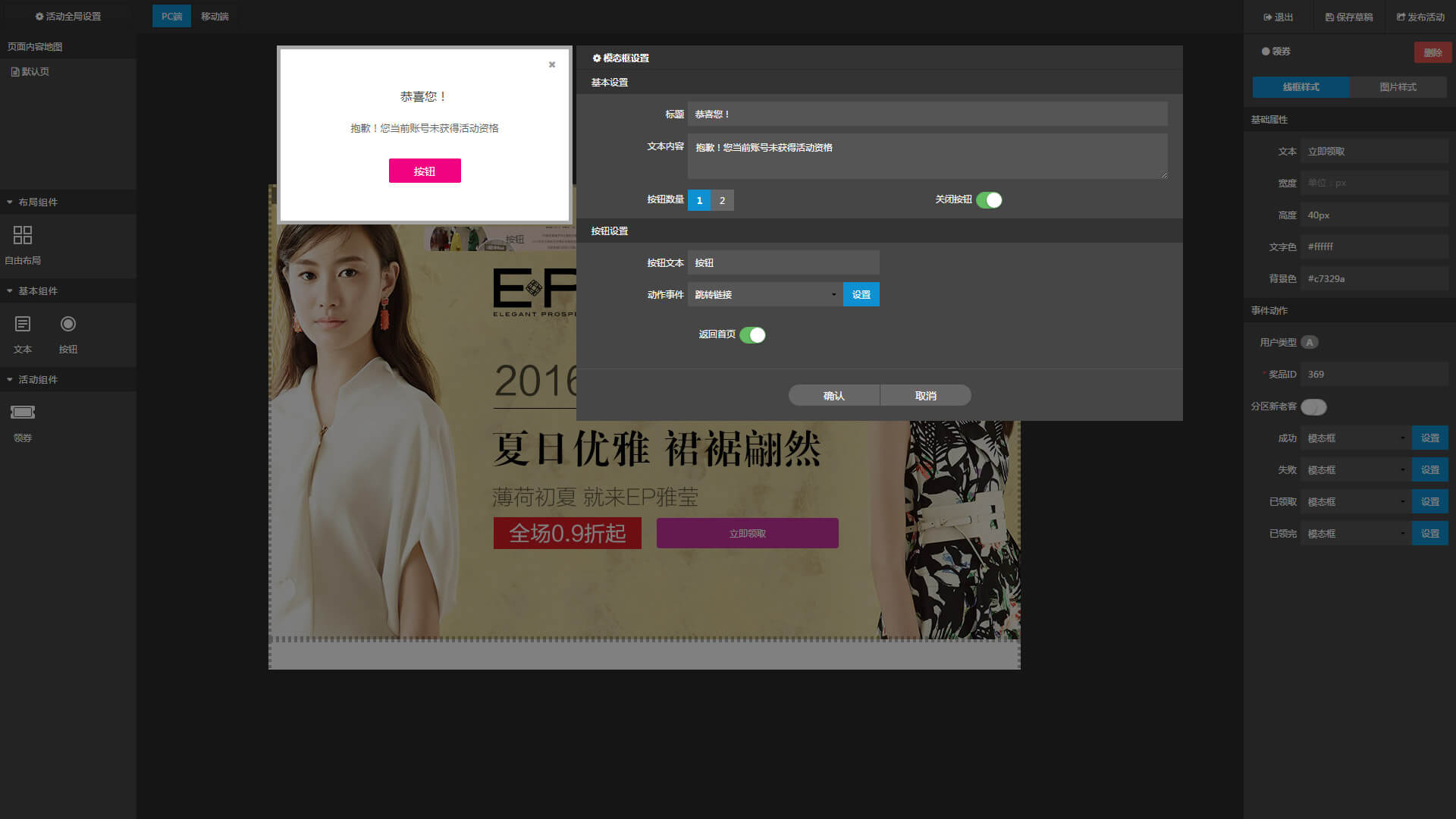Switch to the 线框样式 tab
This screenshot has height=819, width=1456.
tap(1301, 86)
